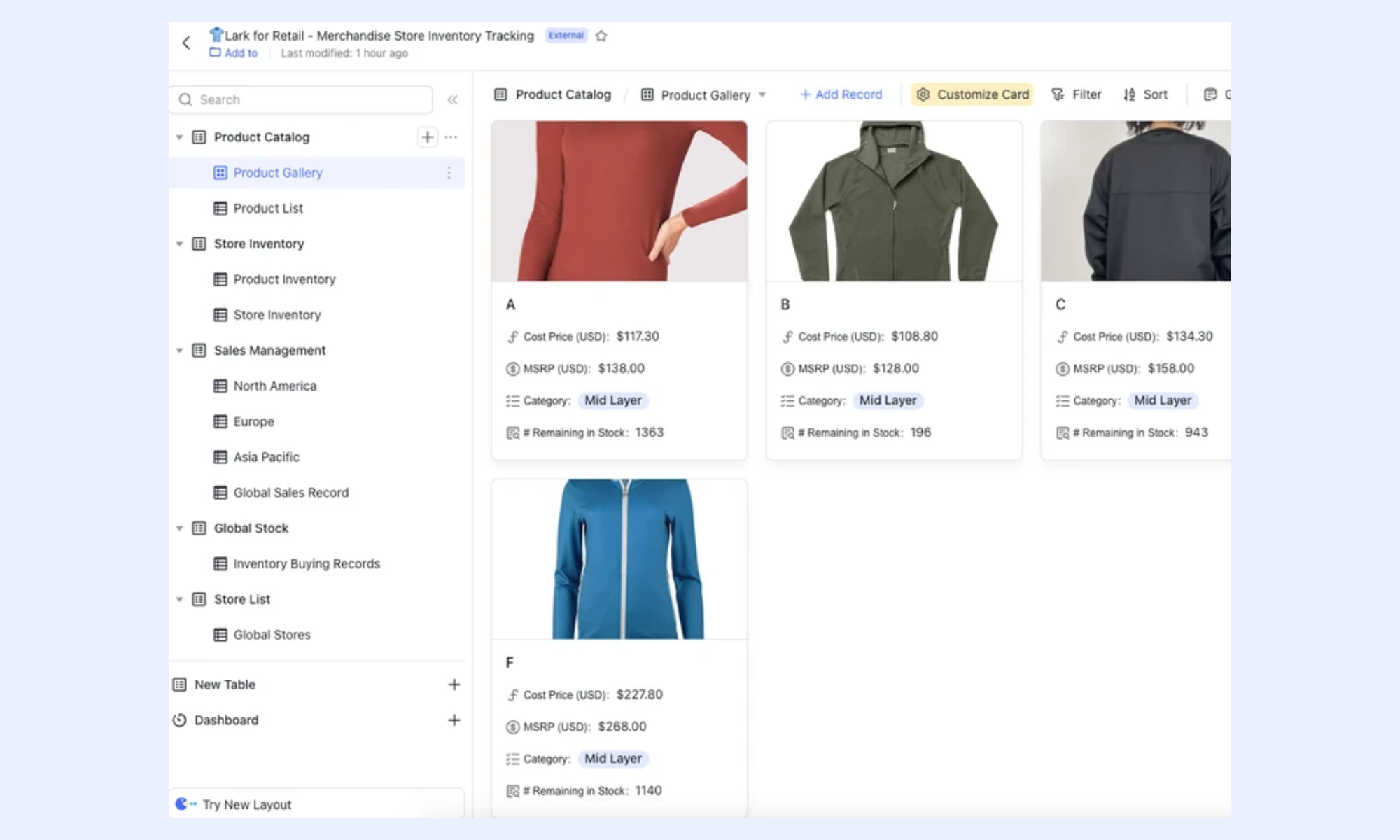Click the Mid Layer tag on card A
The image size is (1400, 840).
[613, 400]
